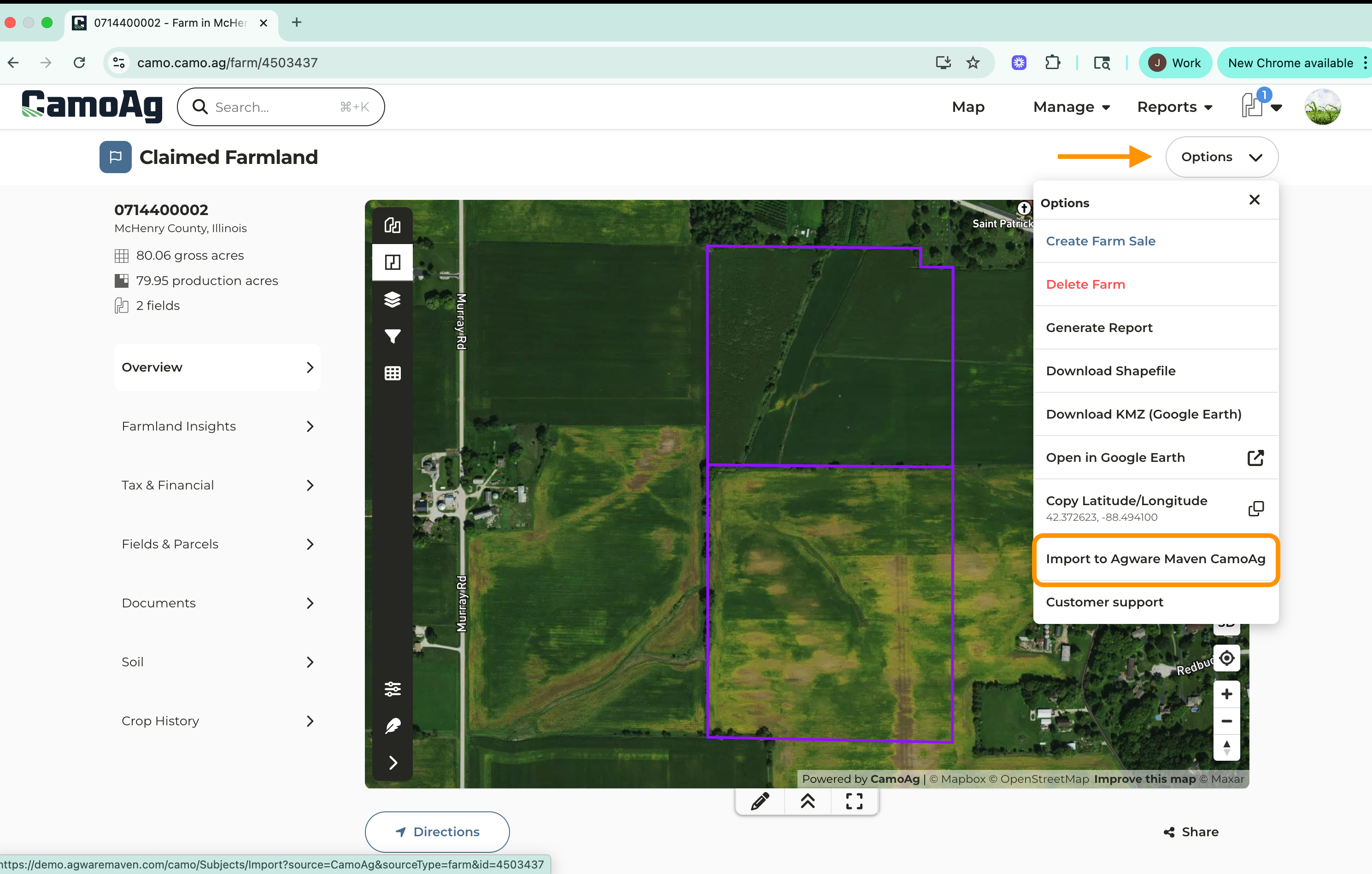Click the CamoAg logo

(x=92, y=105)
